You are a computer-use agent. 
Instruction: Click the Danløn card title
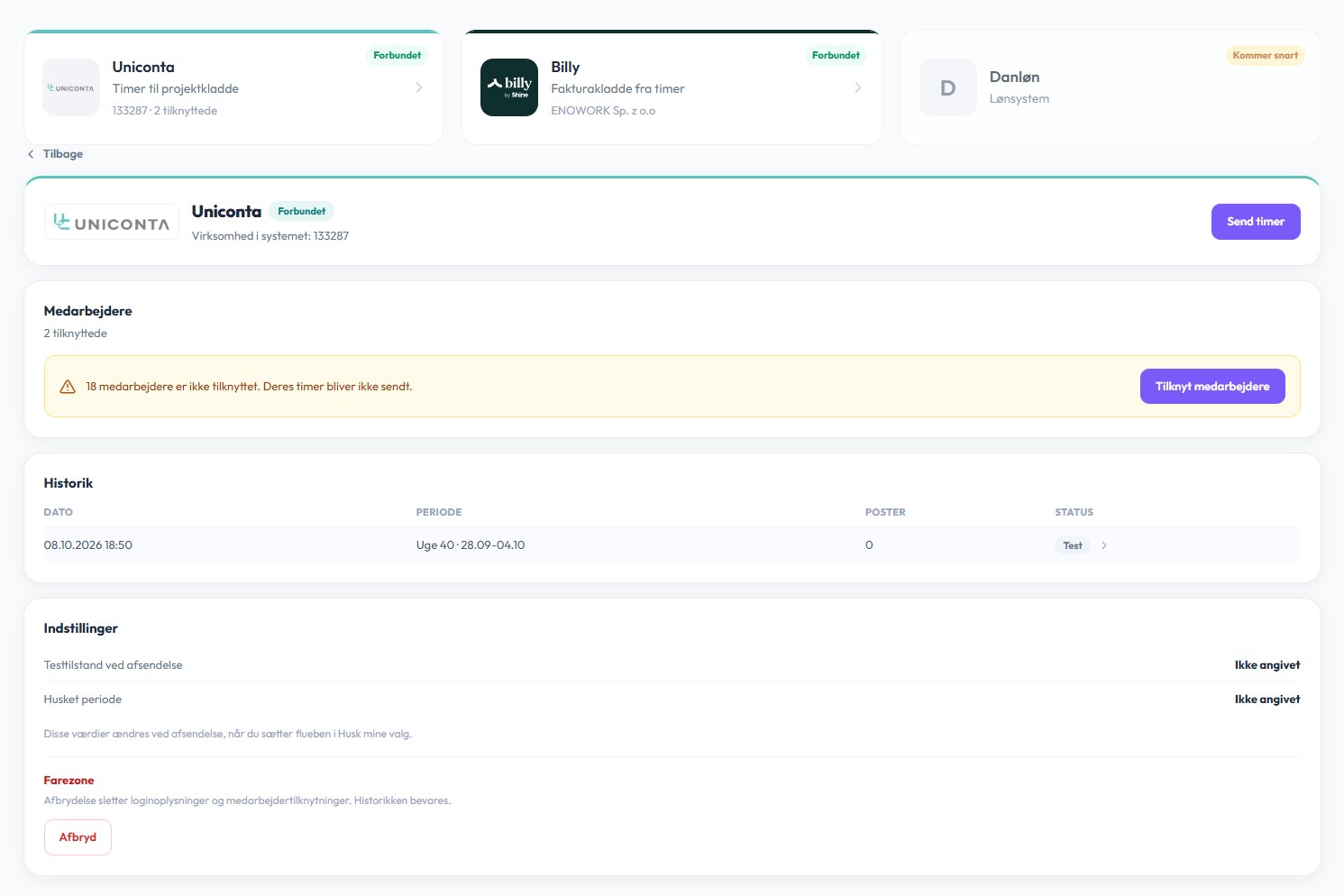click(1015, 78)
